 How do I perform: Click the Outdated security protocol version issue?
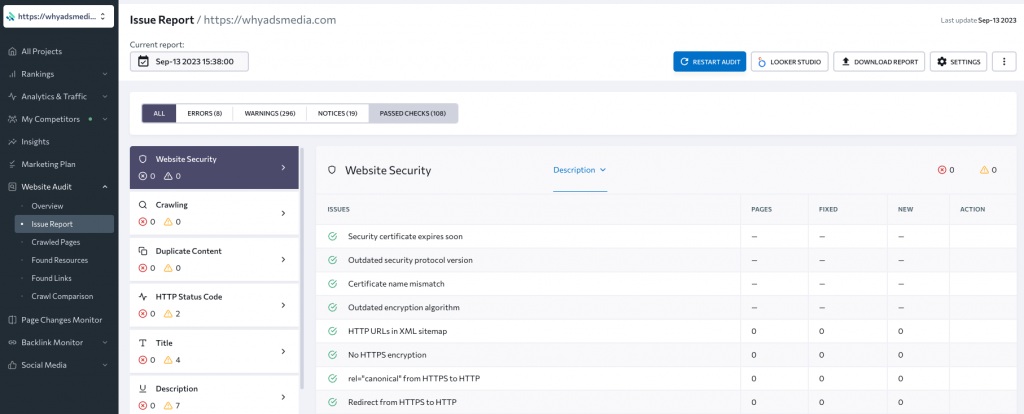410,260
